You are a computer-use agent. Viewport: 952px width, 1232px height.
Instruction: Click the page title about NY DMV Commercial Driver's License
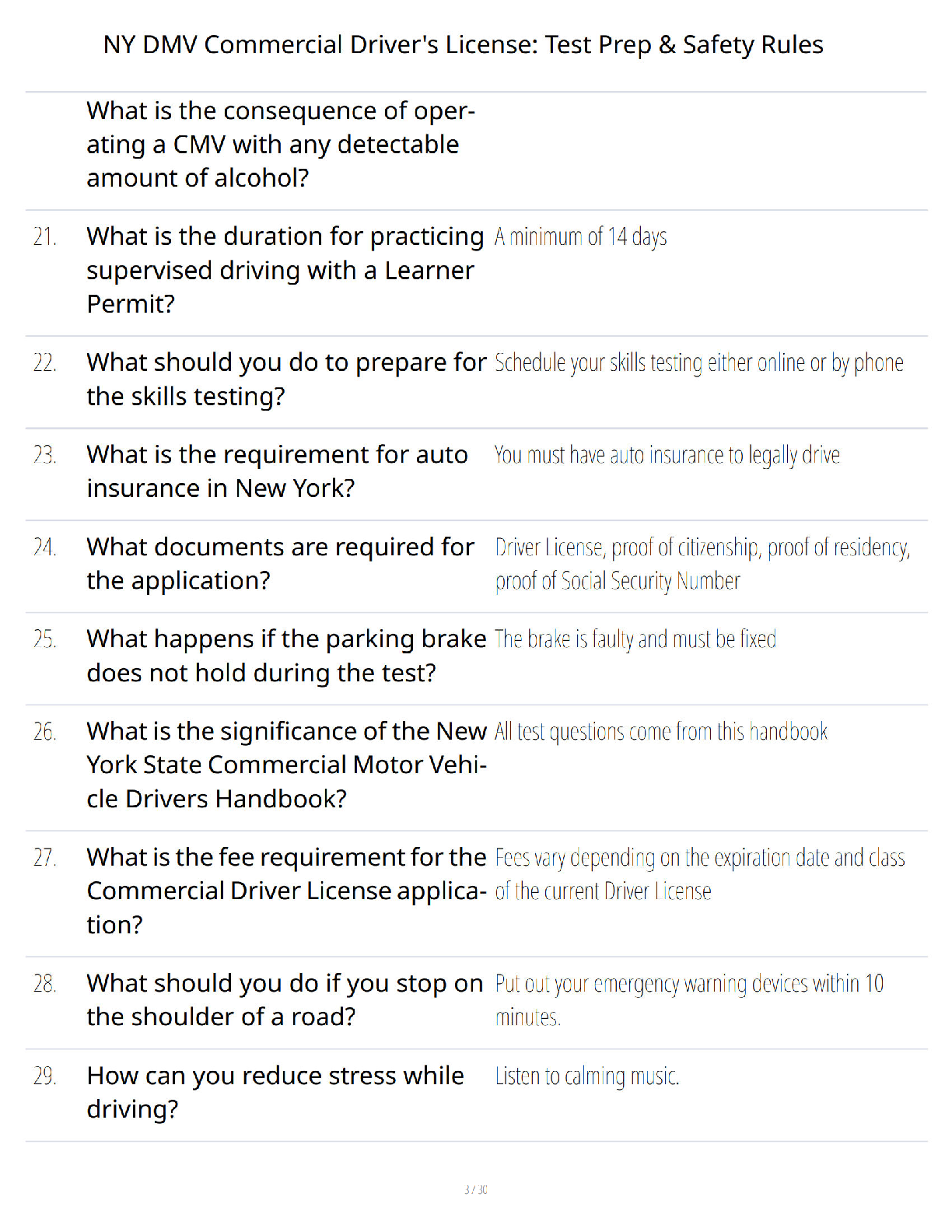click(x=463, y=45)
